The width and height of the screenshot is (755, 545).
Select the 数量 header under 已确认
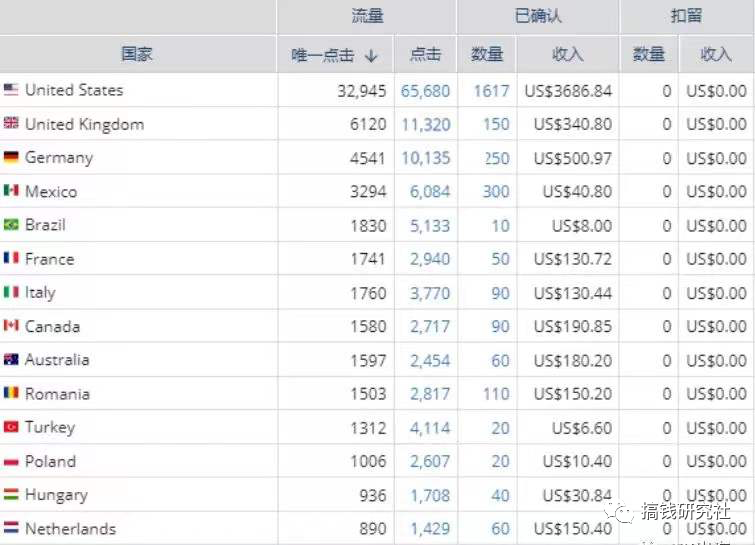point(487,54)
